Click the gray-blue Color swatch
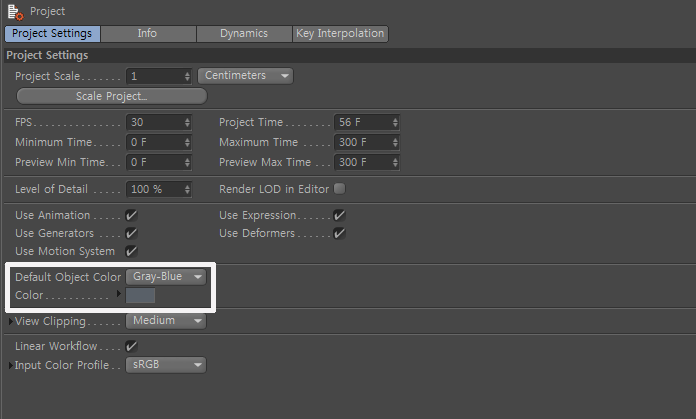The image size is (696, 419). (x=140, y=295)
